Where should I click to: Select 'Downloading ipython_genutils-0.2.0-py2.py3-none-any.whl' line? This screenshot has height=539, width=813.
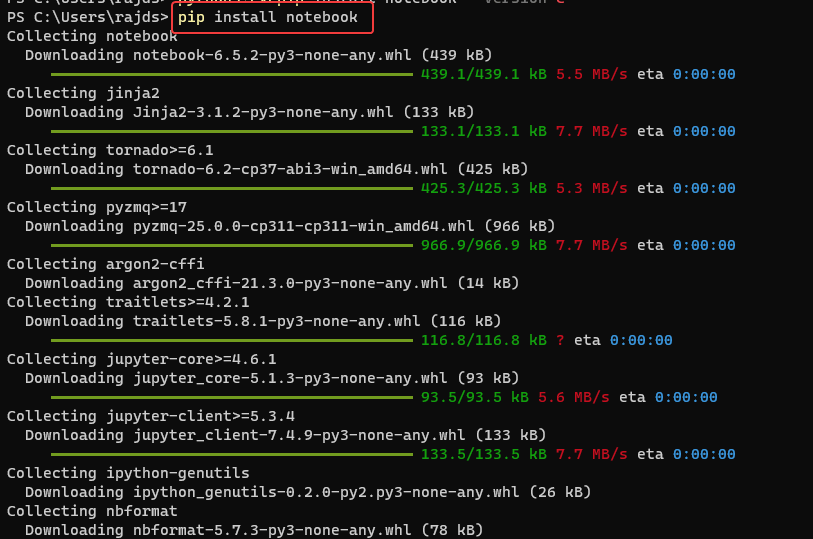point(308,492)
